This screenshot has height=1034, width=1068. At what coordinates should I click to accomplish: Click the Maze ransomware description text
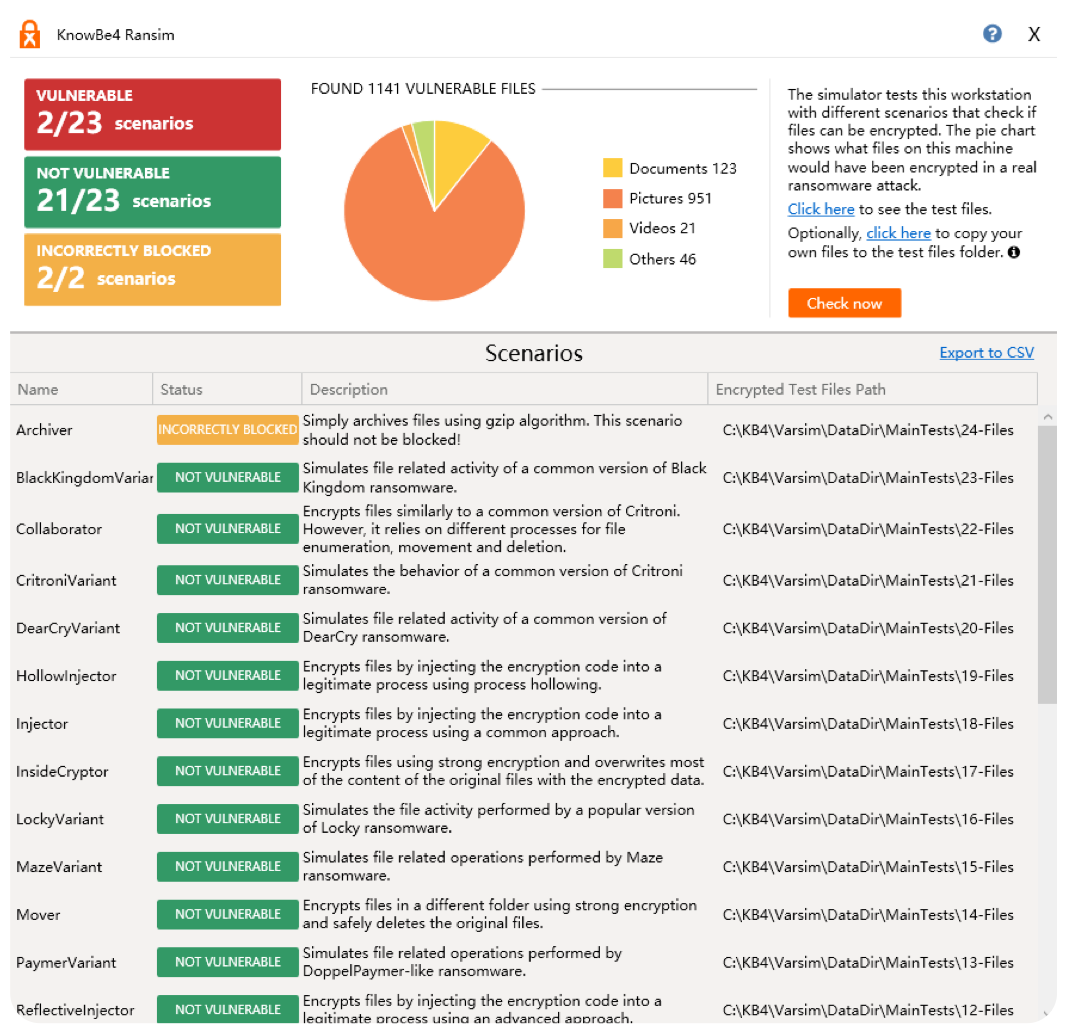tap(483, 866)
